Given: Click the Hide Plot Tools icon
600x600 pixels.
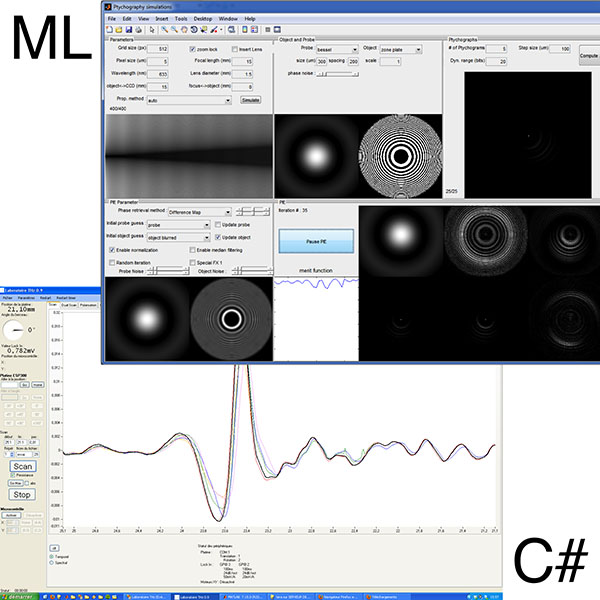Looking at the screenshot, I should tap(268, 29).
